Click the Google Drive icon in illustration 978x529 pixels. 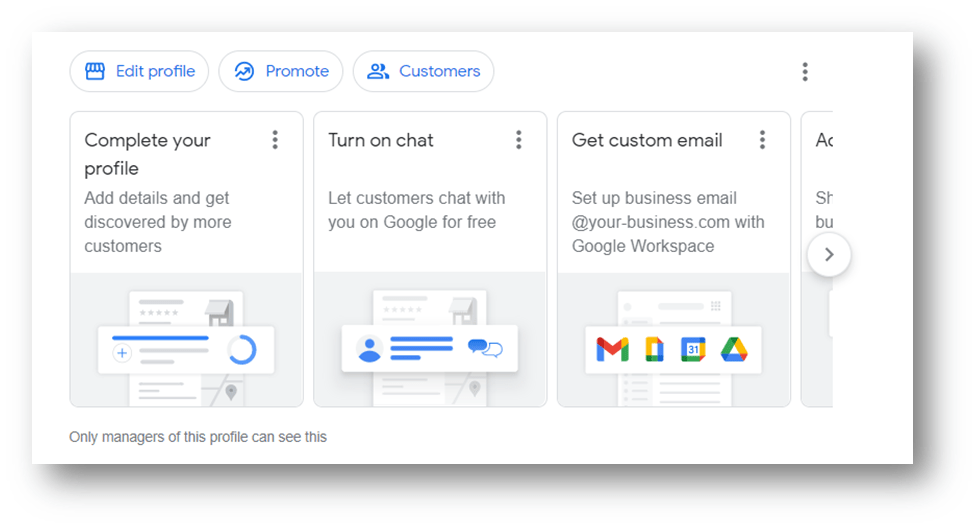734,349
